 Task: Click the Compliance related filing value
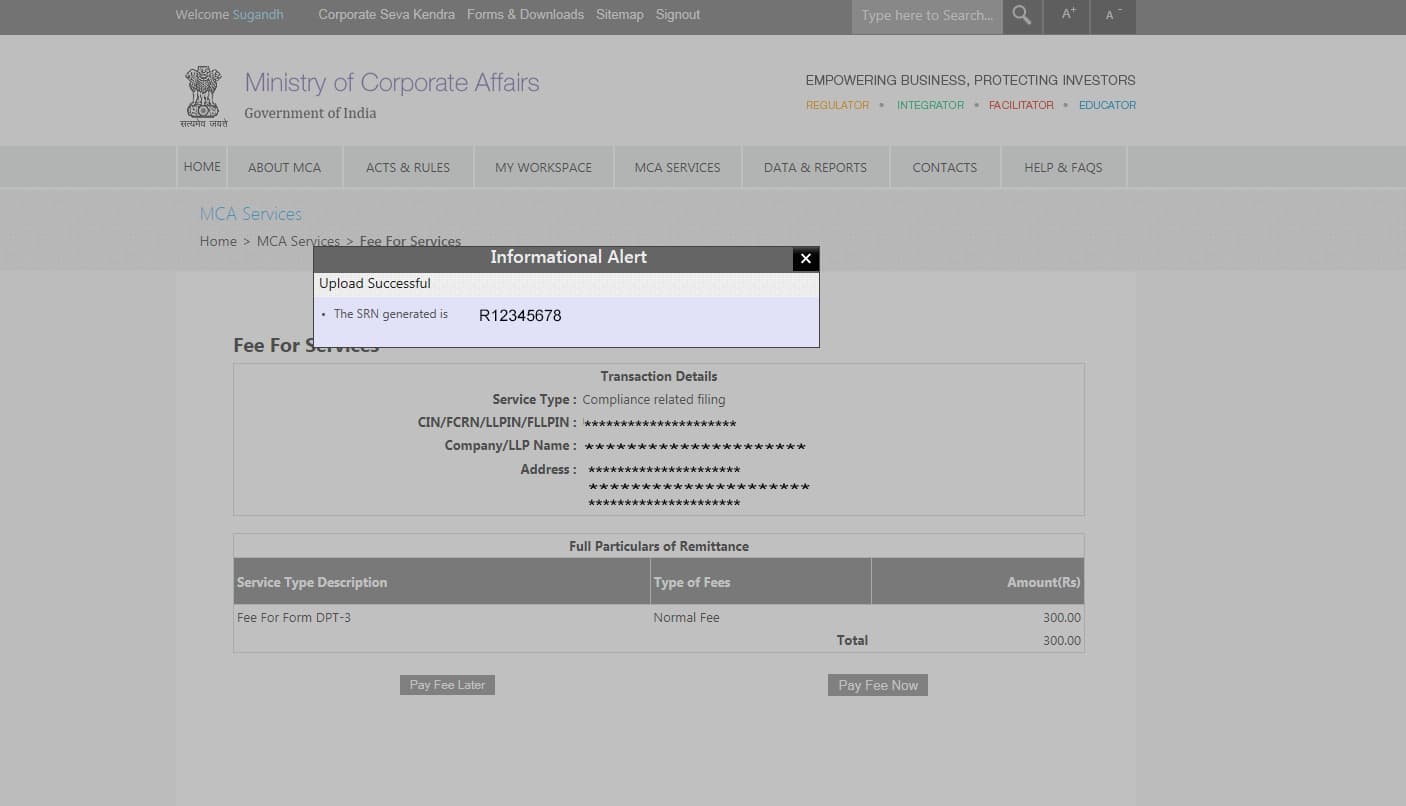point(654,400)
